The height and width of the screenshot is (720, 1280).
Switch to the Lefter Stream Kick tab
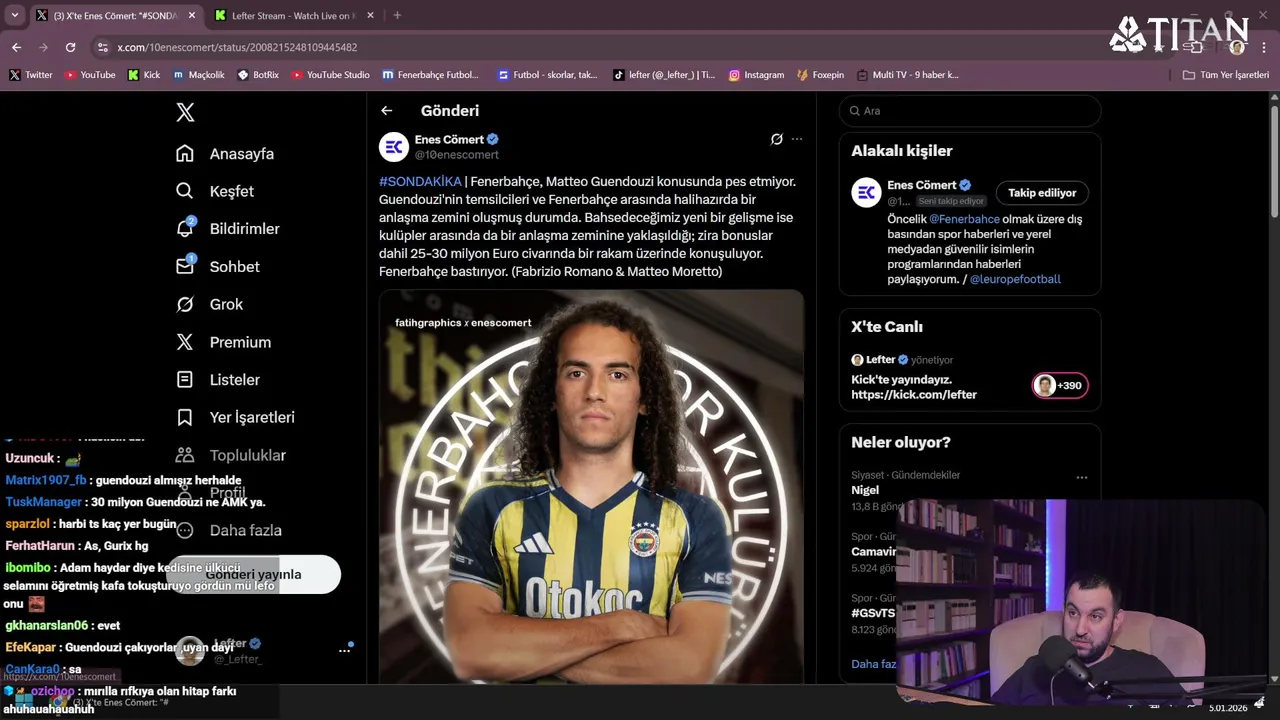coord(294,16)
